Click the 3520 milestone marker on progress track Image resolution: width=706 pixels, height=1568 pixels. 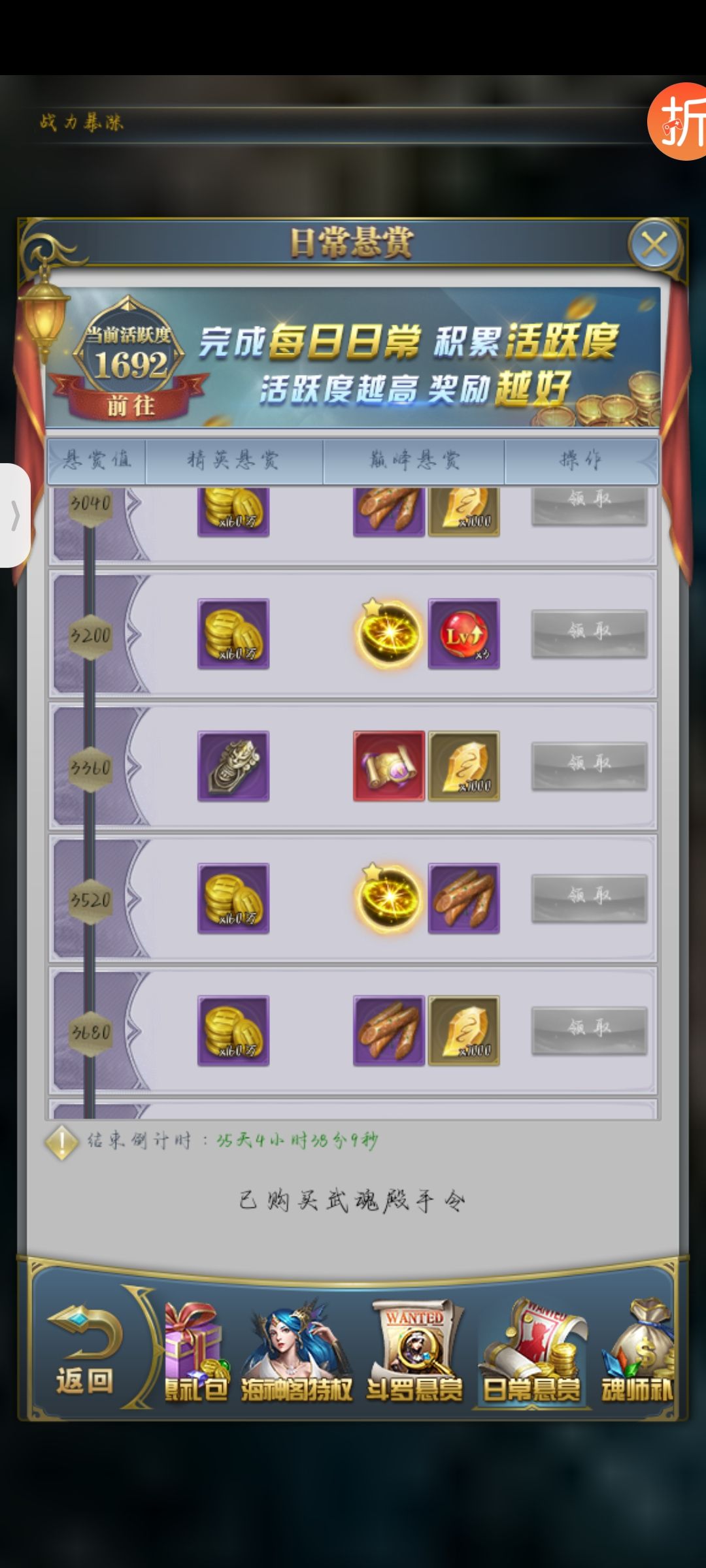(90, 900)
